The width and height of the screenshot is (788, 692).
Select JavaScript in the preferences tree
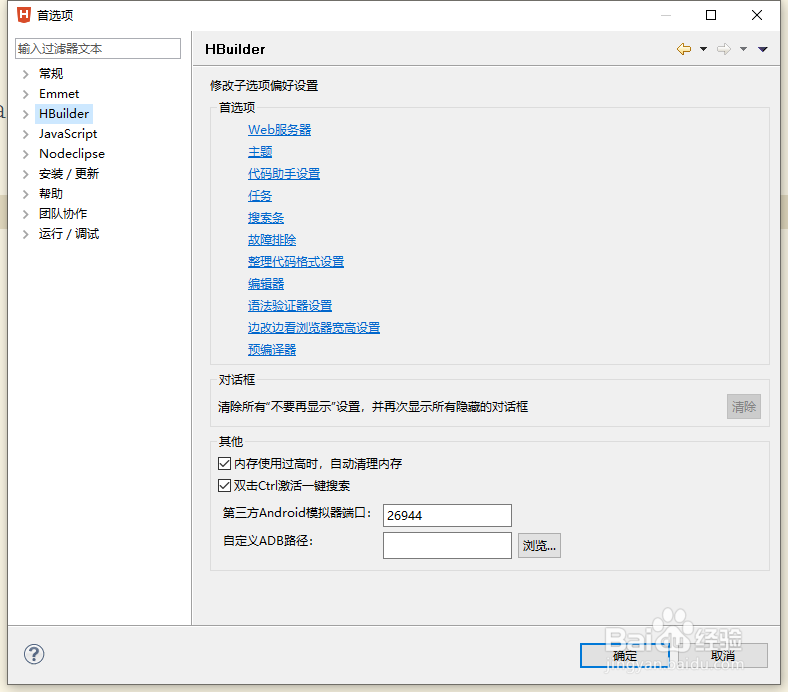68,134
